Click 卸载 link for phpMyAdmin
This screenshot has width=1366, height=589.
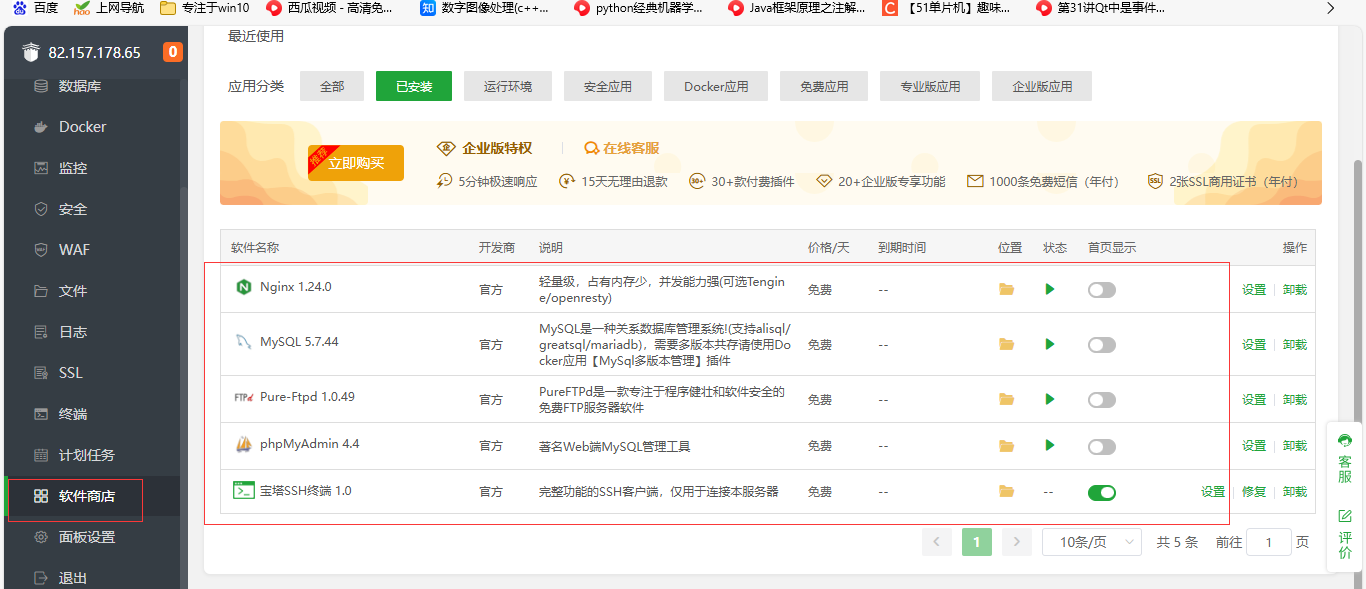1295,446
